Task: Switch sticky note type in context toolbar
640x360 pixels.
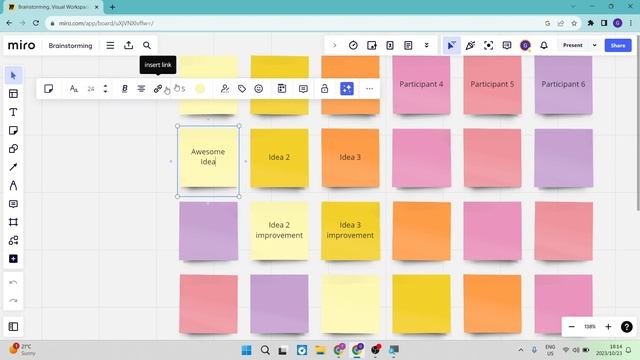Action: click(x=49, y=89)
